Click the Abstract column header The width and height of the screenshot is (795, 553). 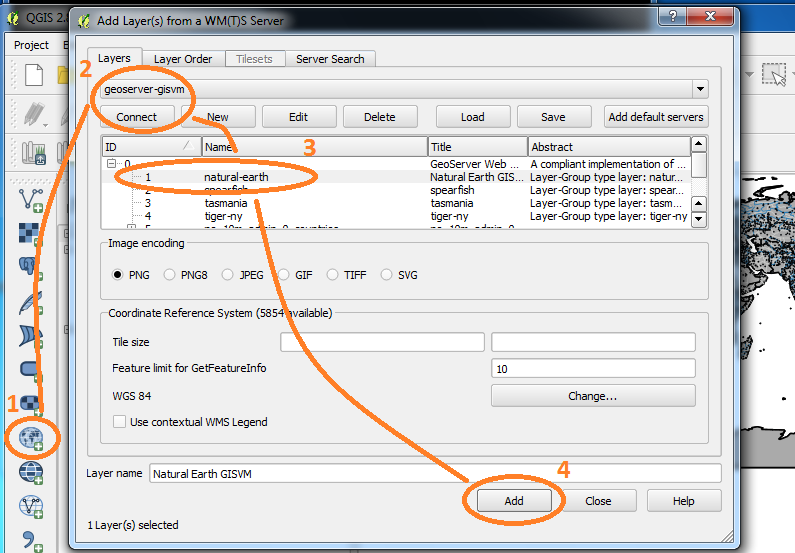[x=609, y=147]
